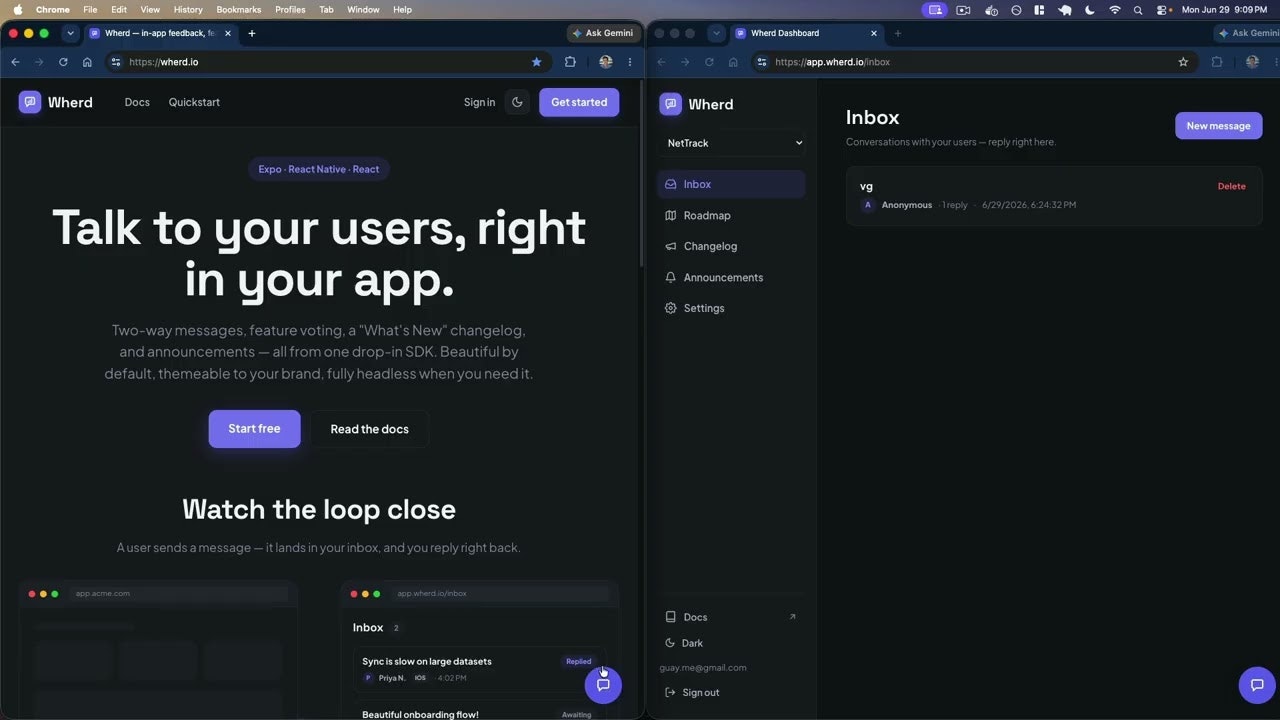Open the Profiles menu
The width and height of the screenshot is (1280, 720).
click(290, 9)
